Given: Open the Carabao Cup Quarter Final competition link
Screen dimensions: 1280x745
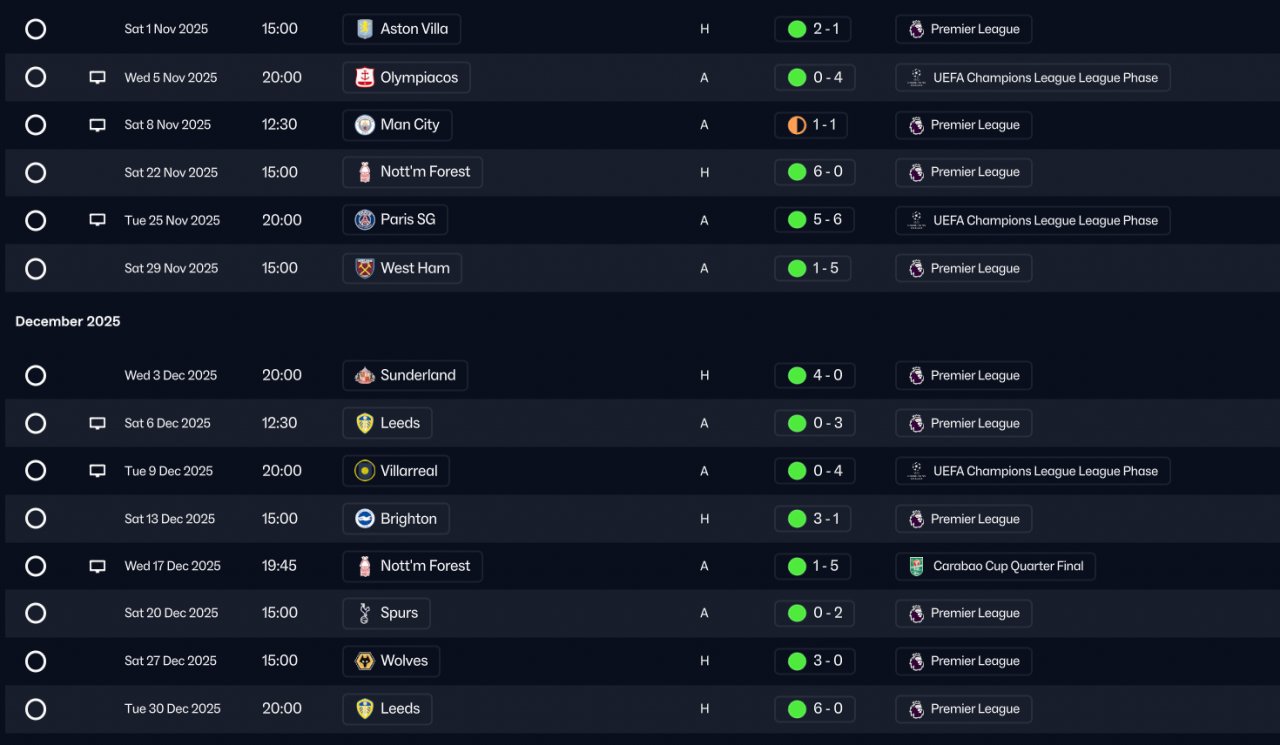Looking at the screenshot, I should point(996,566).
